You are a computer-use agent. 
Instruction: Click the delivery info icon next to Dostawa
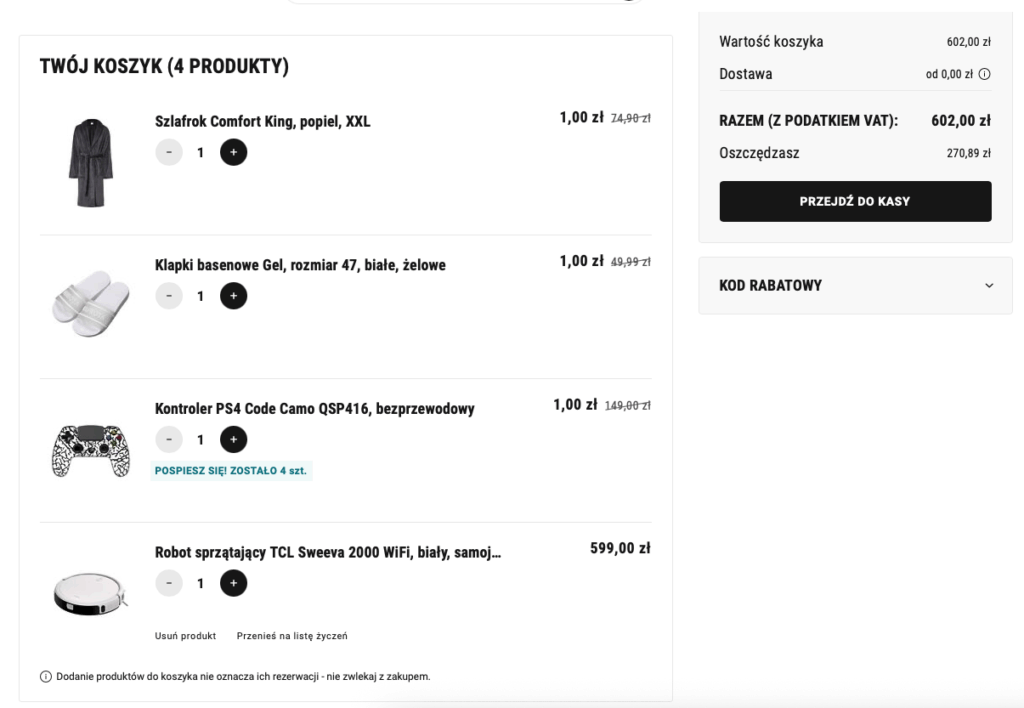985,74
